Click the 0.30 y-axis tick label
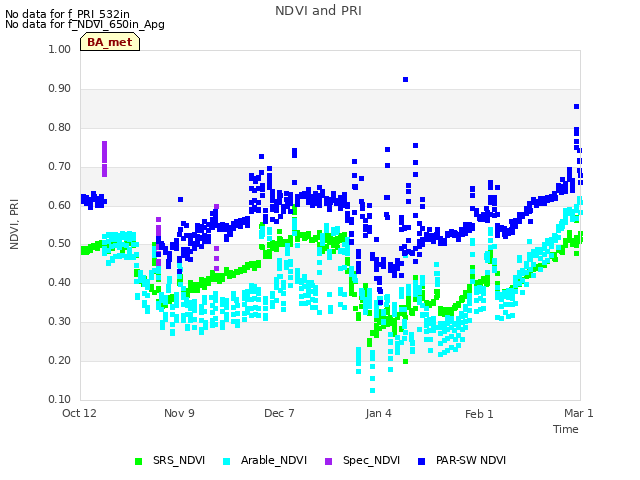 [x=60, y=322]
